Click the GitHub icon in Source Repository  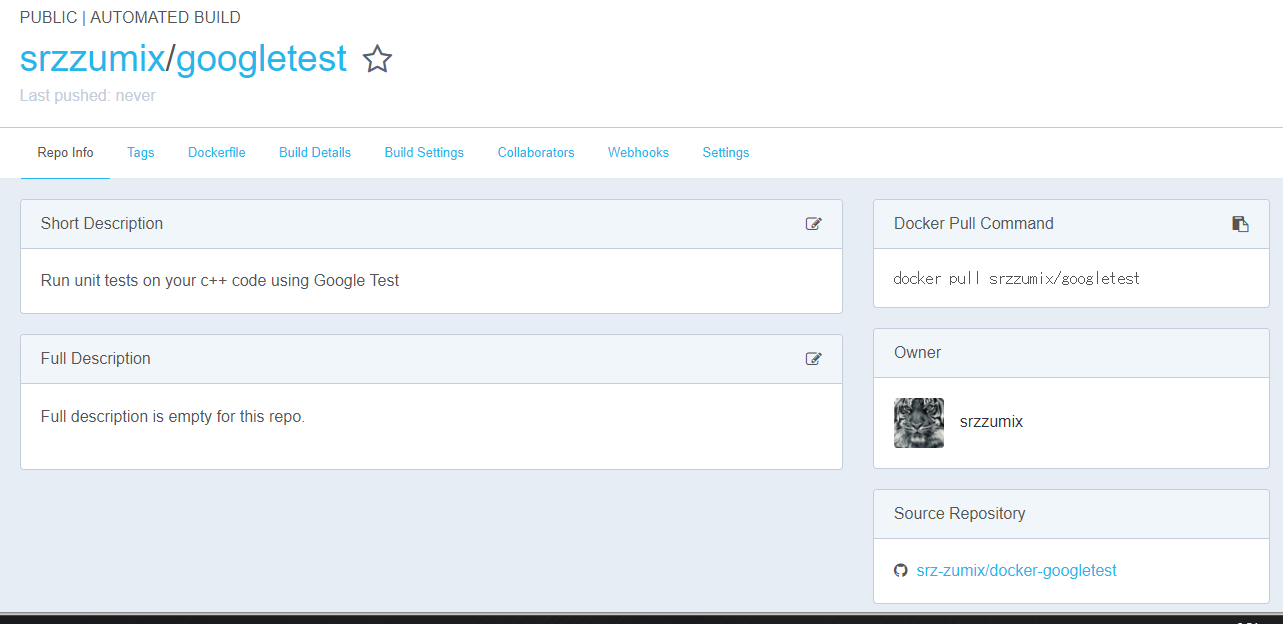pyautogui.click(x=900, y=570)
